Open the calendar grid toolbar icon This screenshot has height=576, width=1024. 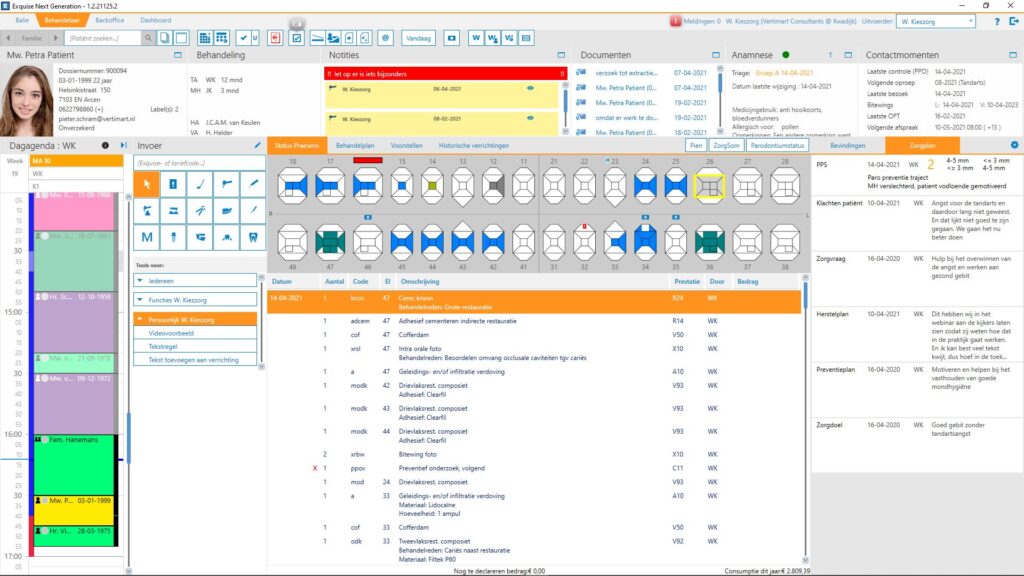[204, 38]
